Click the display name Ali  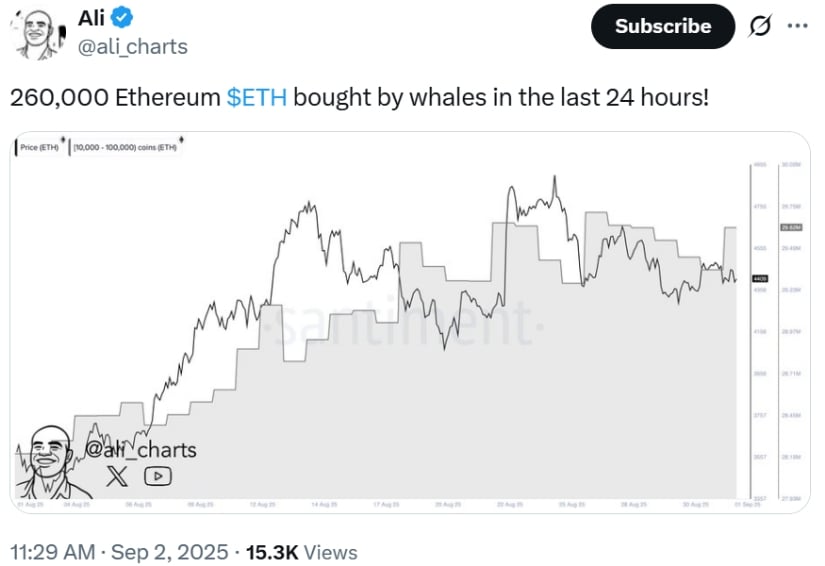click(92, 18)
